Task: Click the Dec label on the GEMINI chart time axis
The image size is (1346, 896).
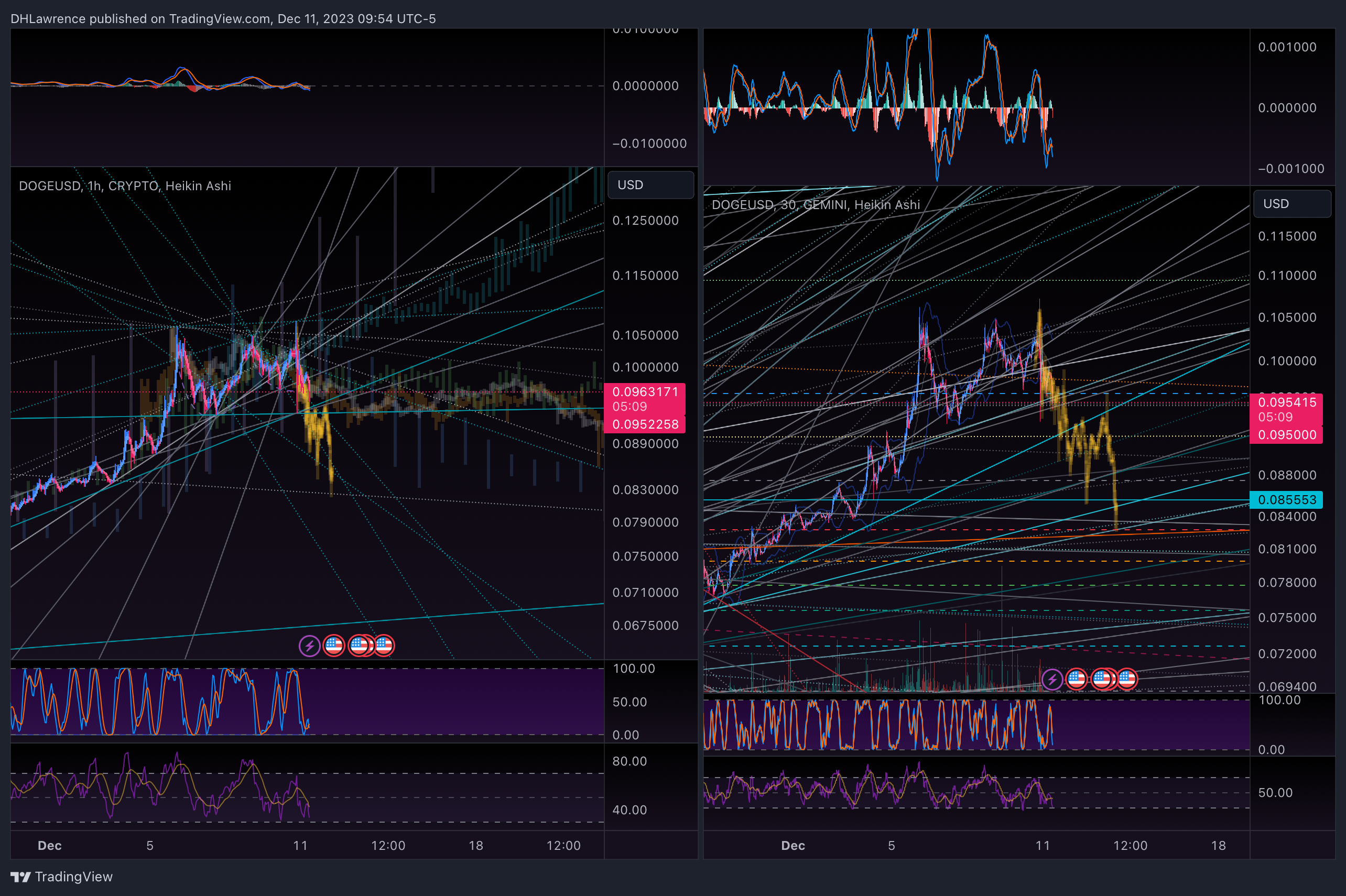Action: click(x=794, y=846)
